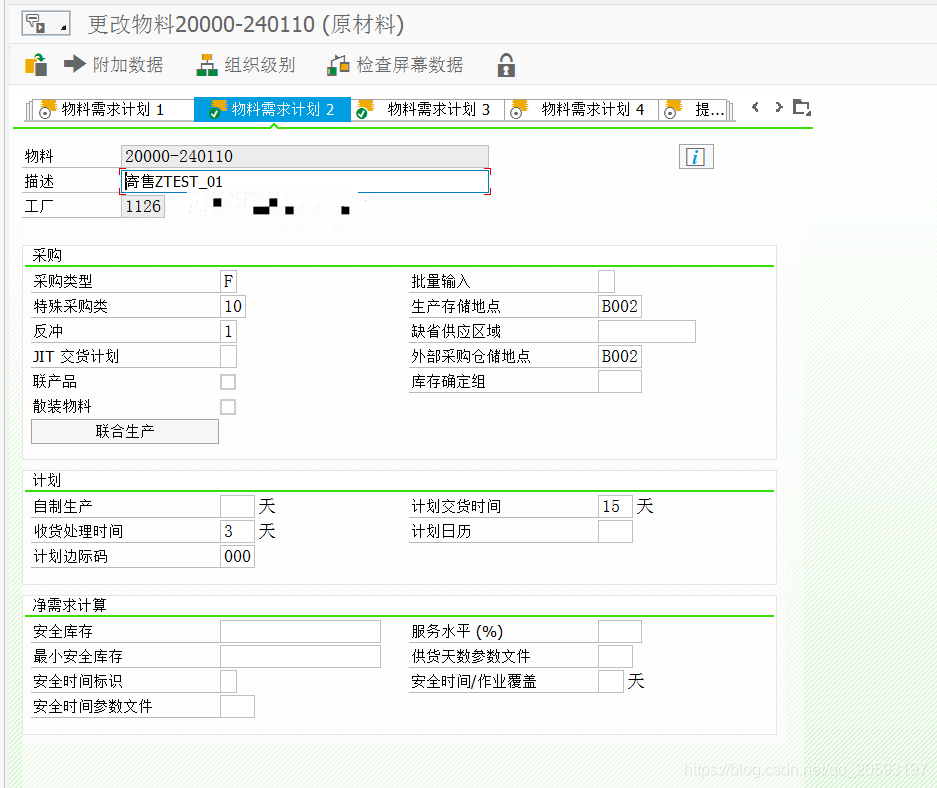This screenshot has height=788, width=937.
Task: Click the 采购 section header text
Action: 47,256
